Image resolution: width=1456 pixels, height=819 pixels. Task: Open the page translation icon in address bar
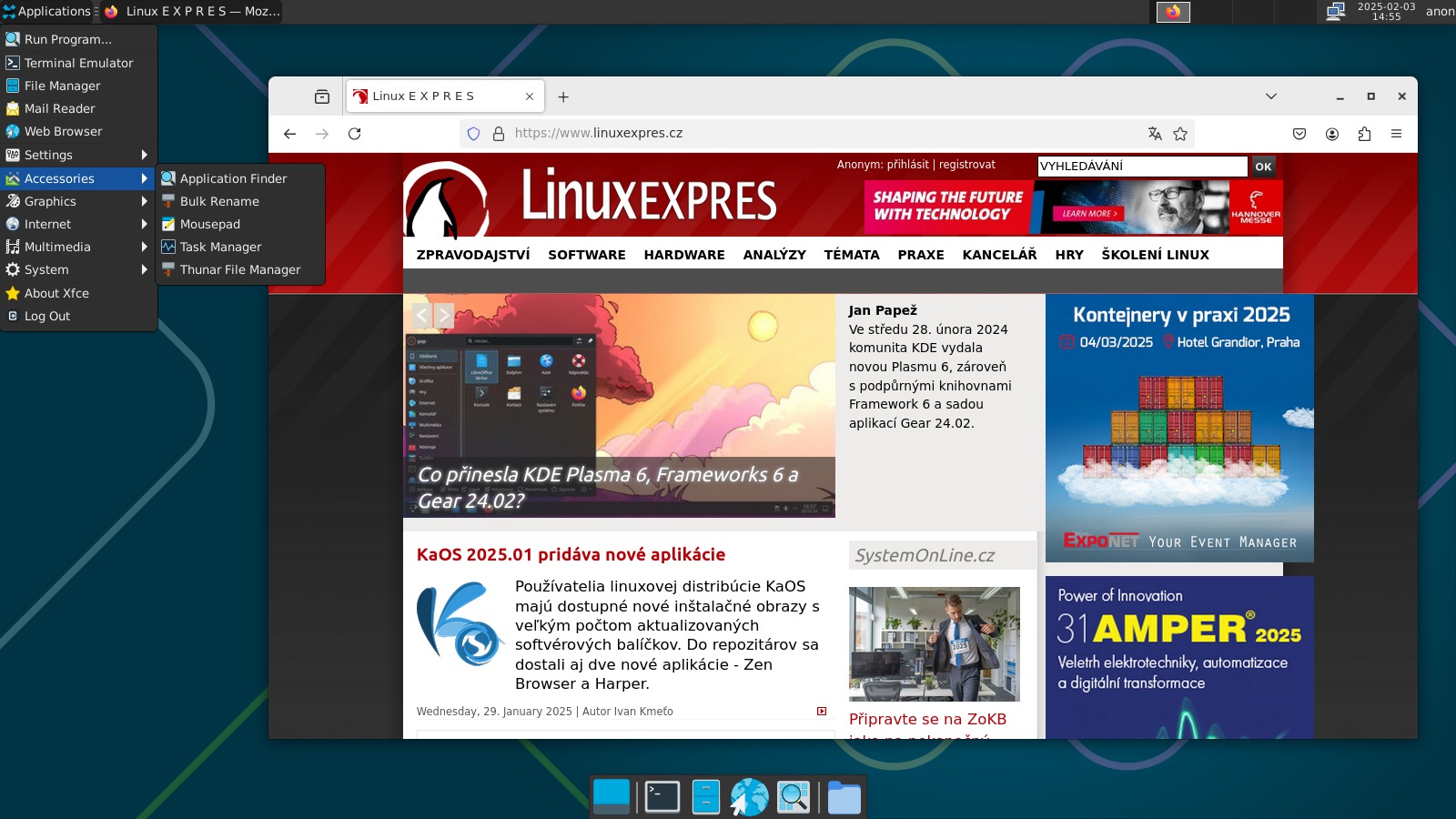point(1155,134)
